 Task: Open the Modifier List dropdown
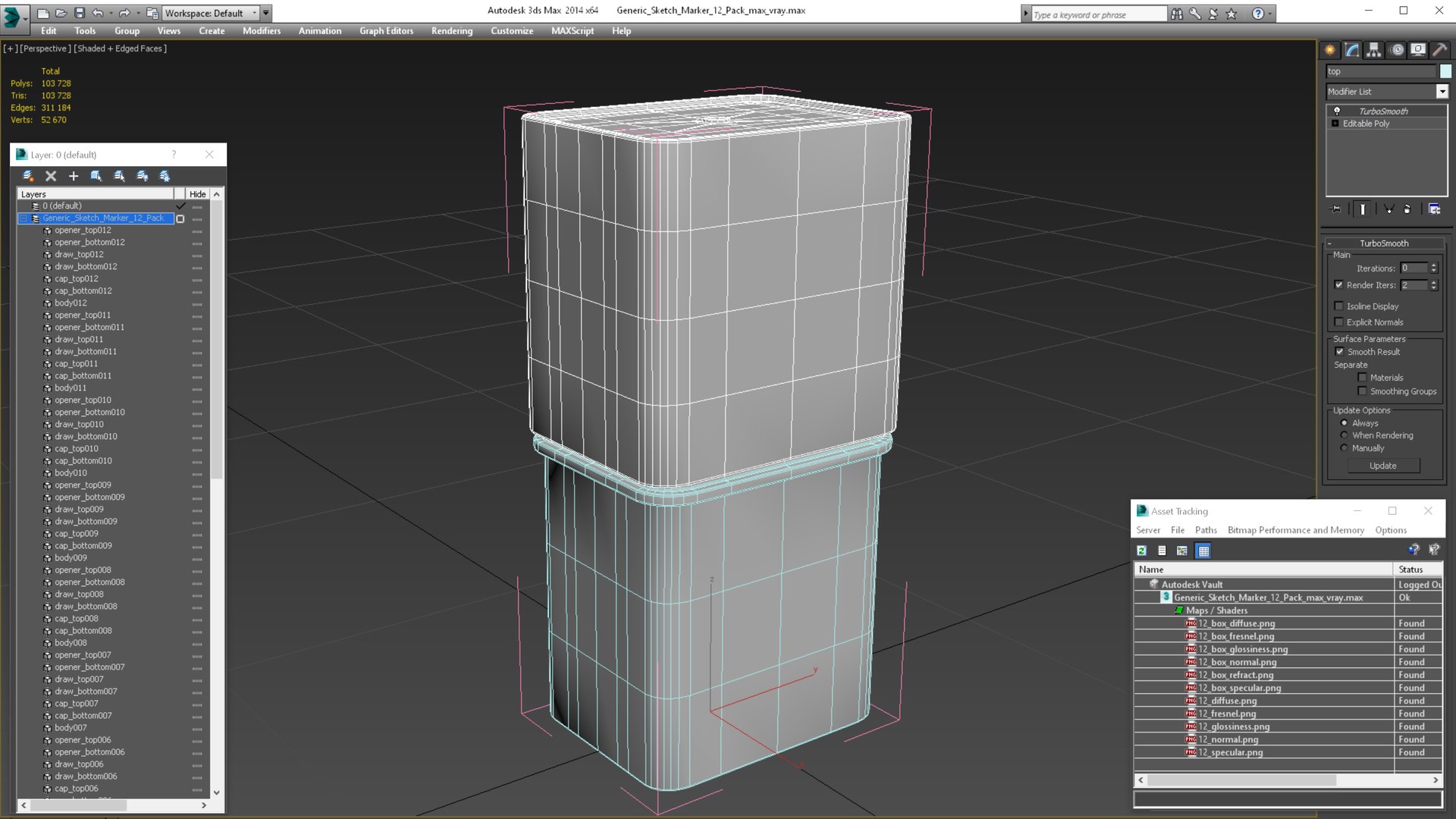point(1442,92)
